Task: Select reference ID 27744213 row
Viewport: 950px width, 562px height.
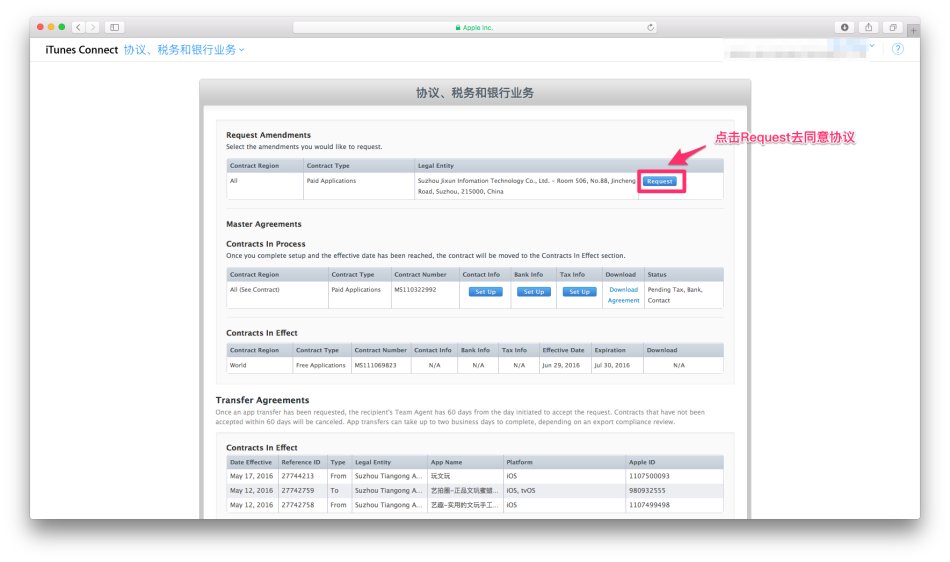Action: [475, 476]
